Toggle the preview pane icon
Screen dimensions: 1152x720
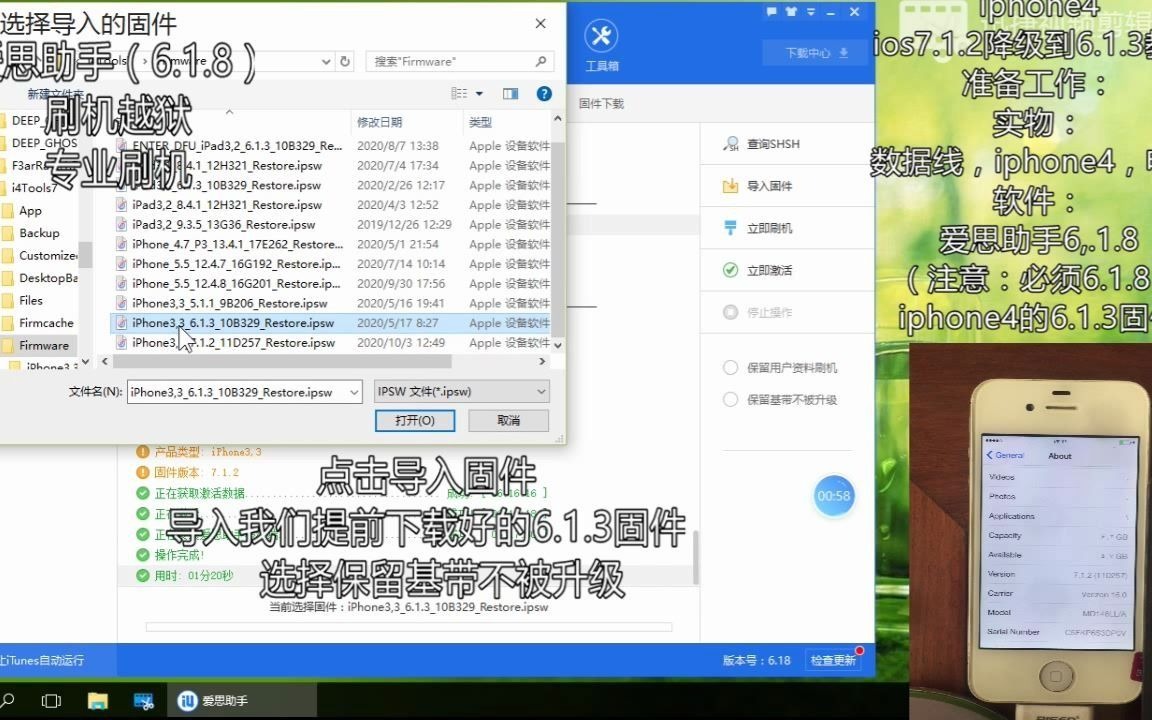511,93
